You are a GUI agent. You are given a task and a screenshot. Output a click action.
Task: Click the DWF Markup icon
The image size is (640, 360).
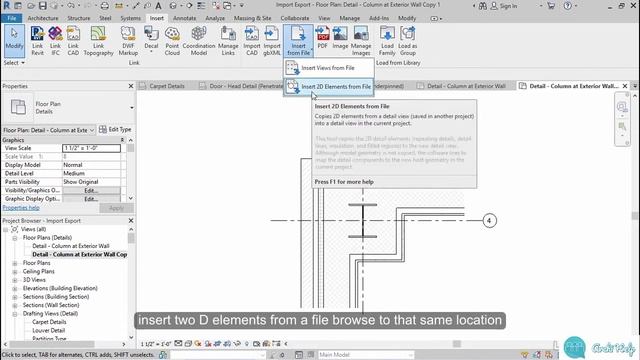pos(128,41)
